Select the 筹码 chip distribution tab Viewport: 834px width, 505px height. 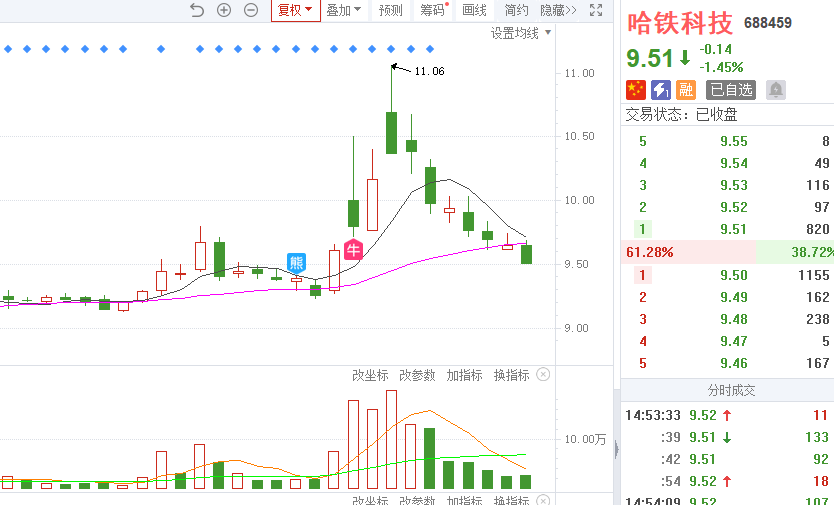(x=432, y=10)
